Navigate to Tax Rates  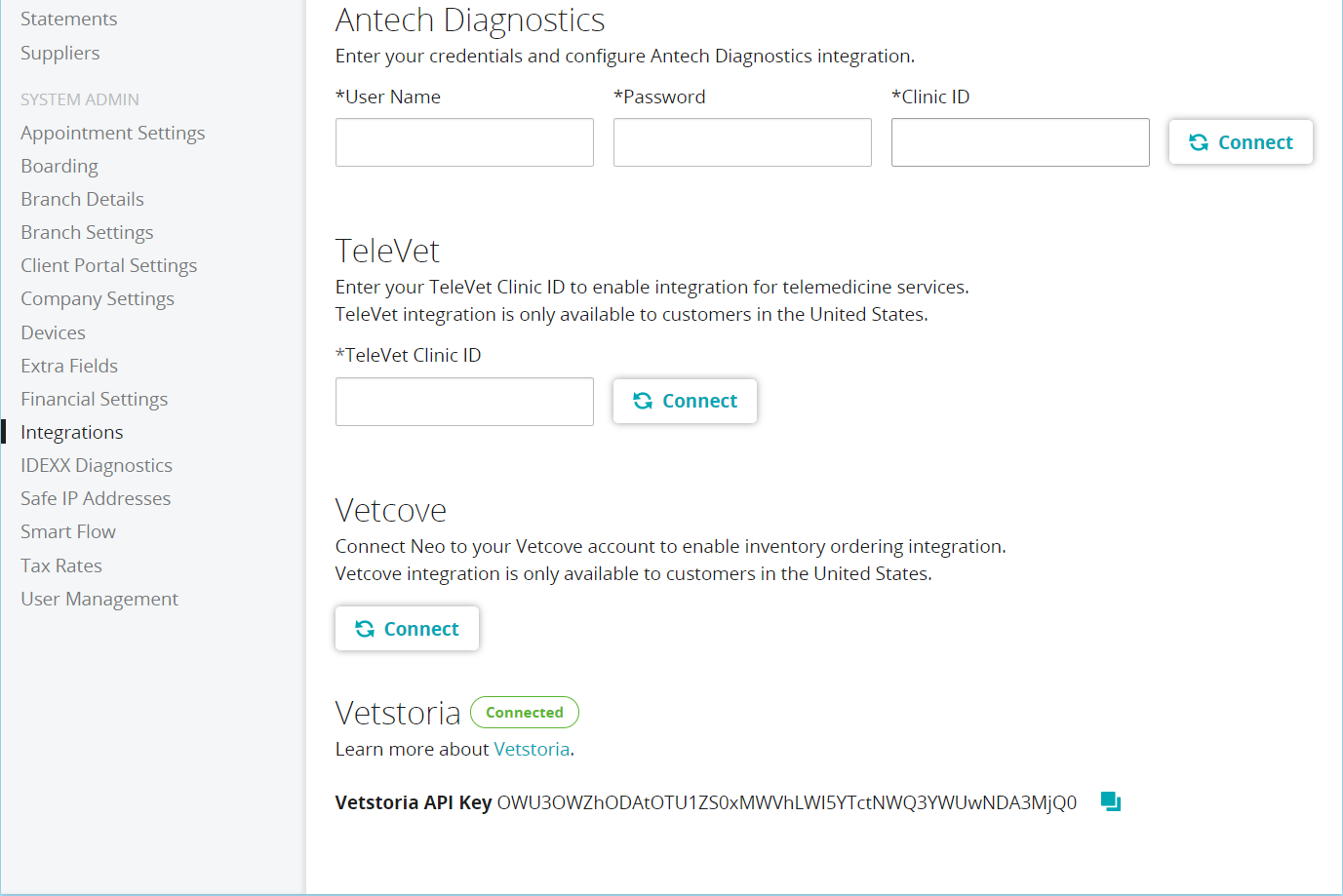61,565
